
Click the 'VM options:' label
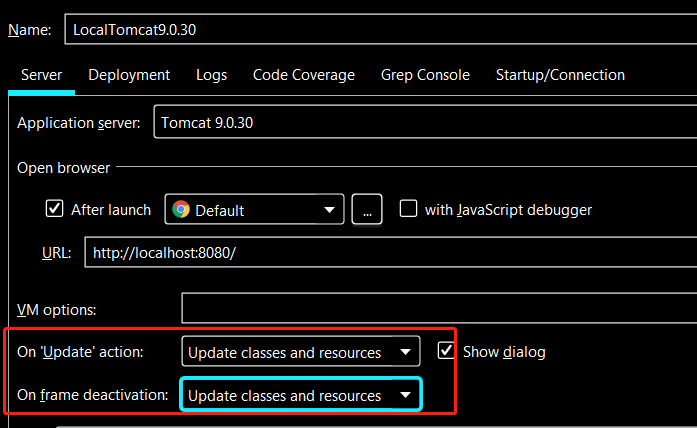point(56,309)
